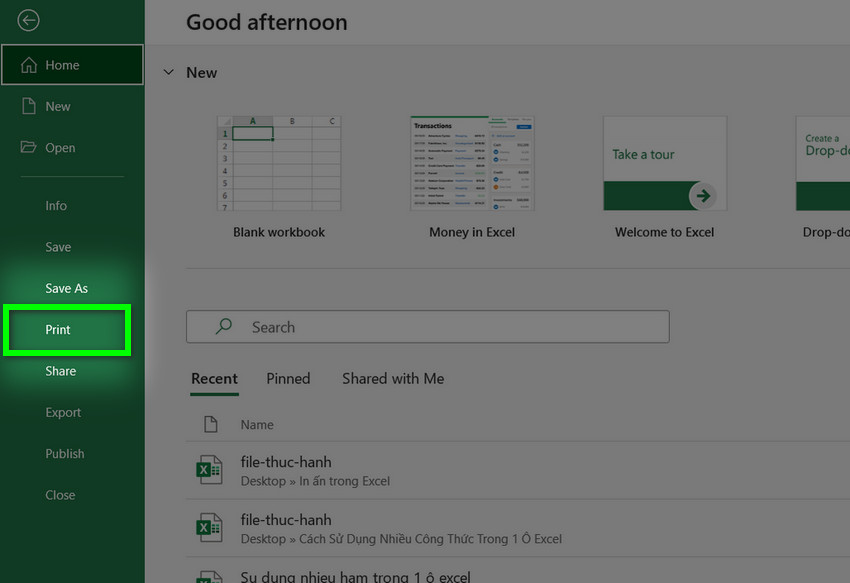Click the Open folder icon
This screenshot has width=850, height=583.
pos(28,147)
